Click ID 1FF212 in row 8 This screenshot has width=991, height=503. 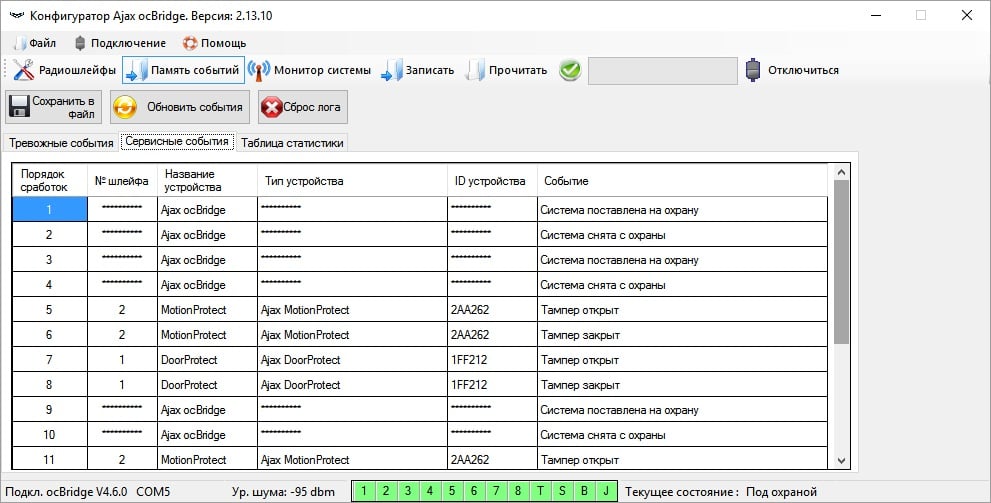point(492,385)
